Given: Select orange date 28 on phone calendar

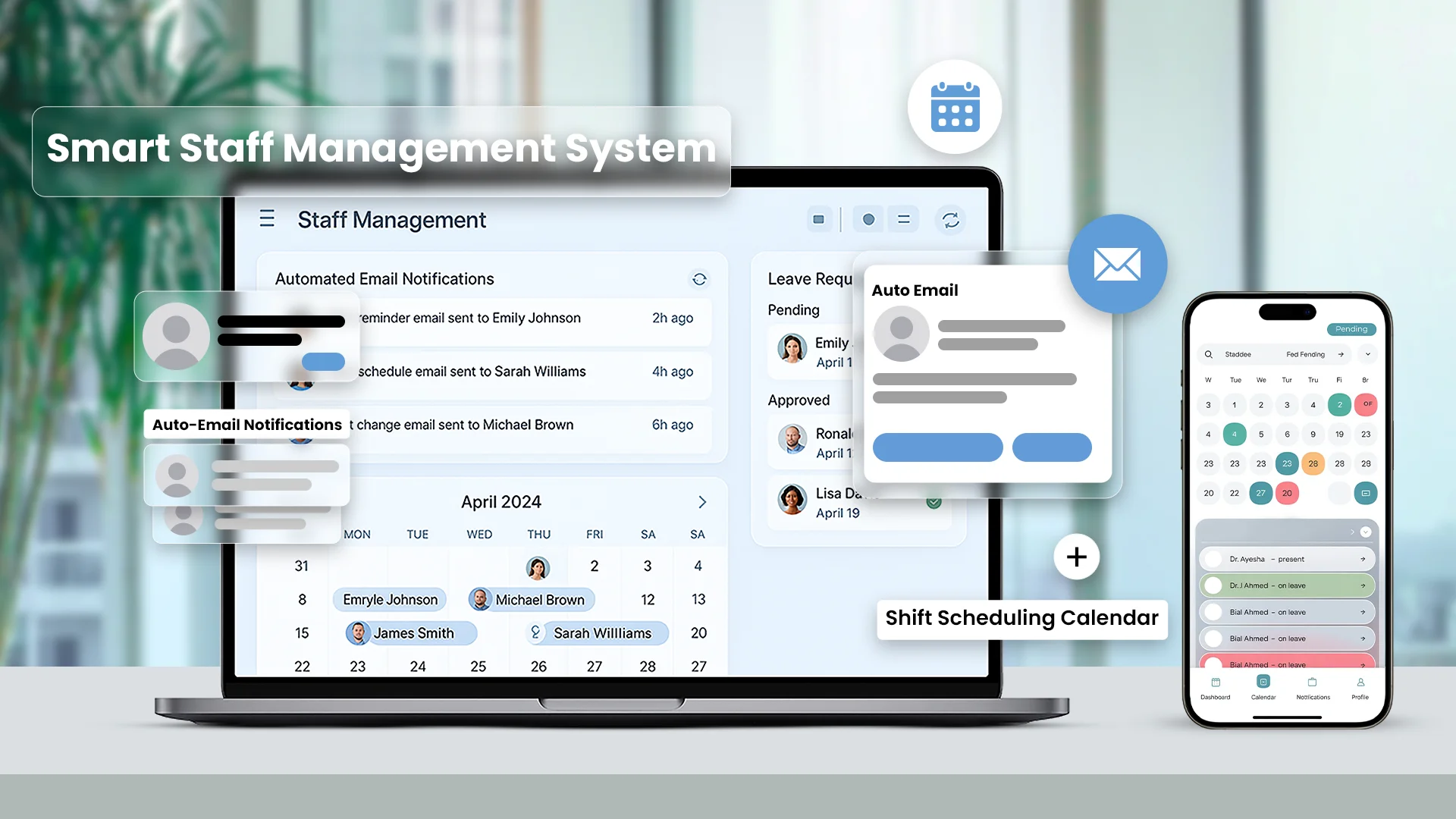Looking at the screenshot, I should (1313, 463).
